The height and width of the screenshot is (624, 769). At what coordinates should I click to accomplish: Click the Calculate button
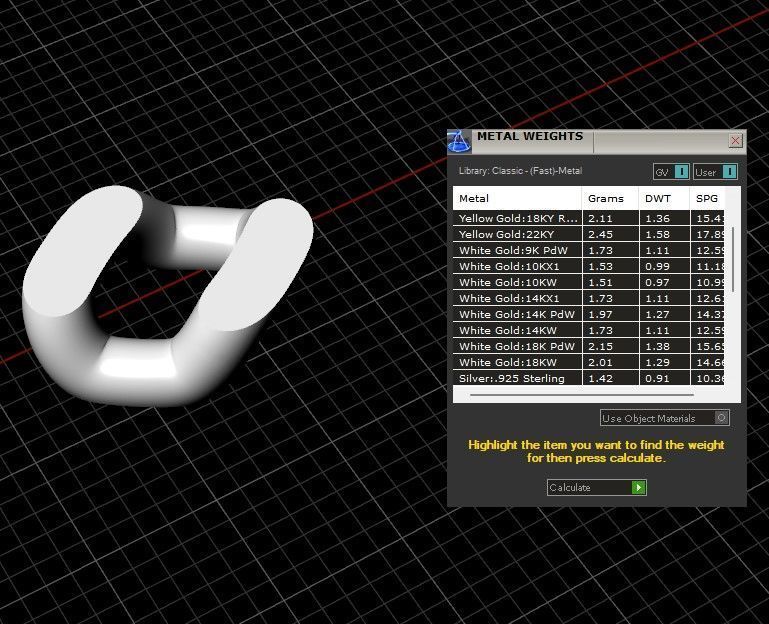[596, 487]
